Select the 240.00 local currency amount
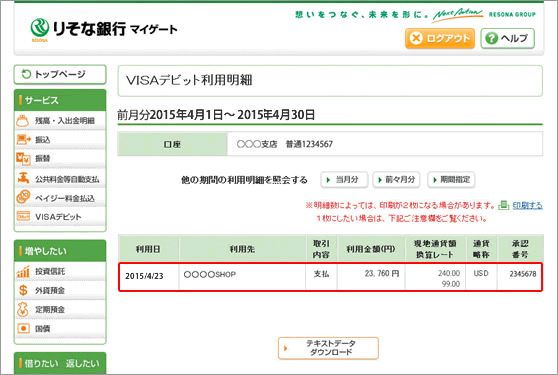The width and height of the screenshot is (558, 375). click(449, 273)
